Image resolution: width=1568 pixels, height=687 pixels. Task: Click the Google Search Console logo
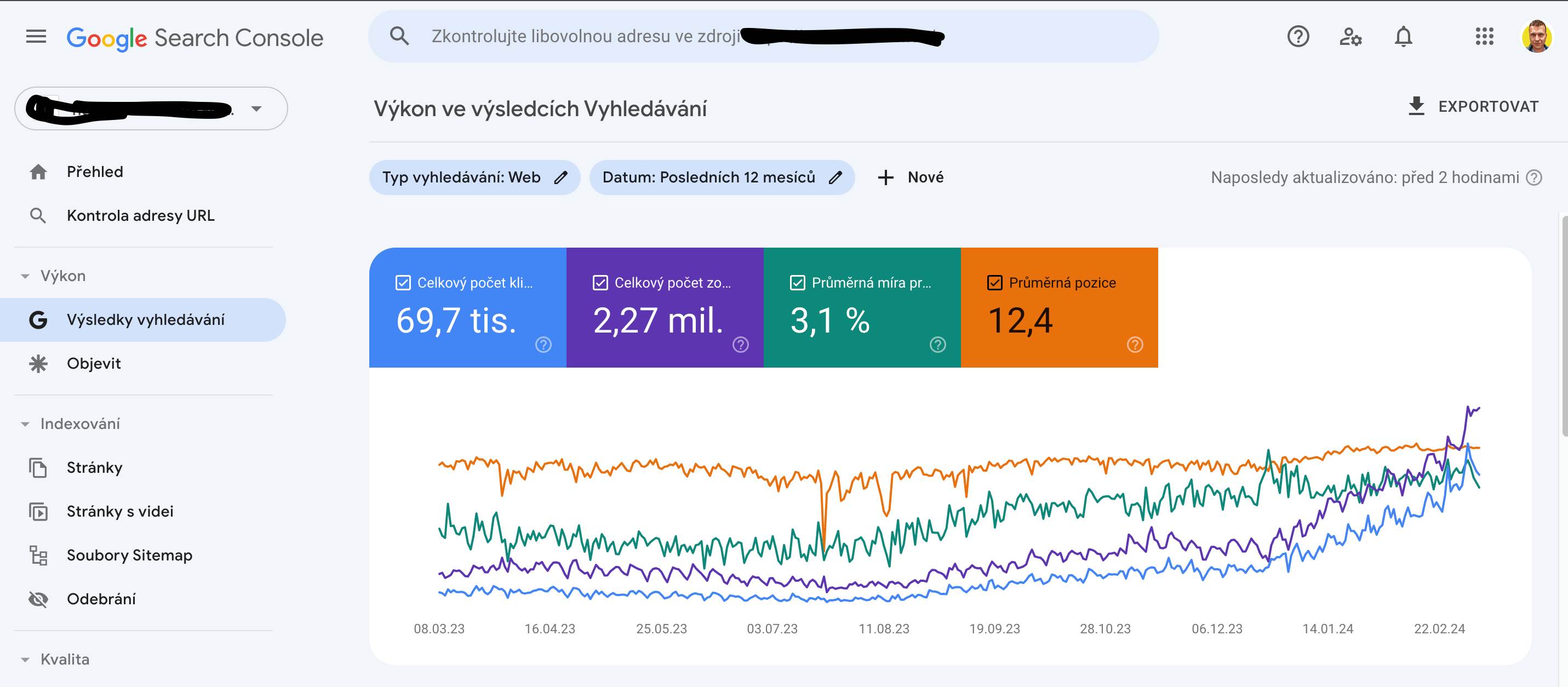195,38
